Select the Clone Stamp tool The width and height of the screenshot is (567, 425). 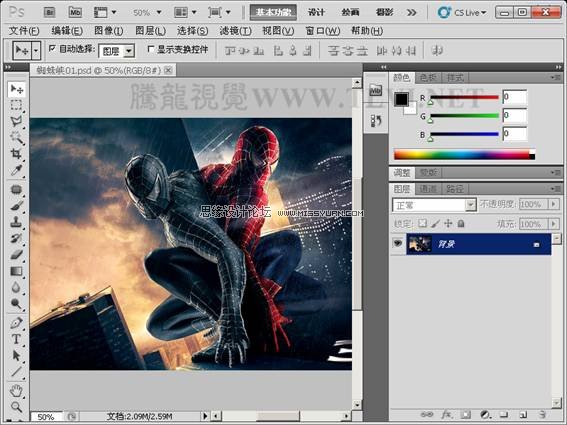pyautogui.click(x=16, y=222)
